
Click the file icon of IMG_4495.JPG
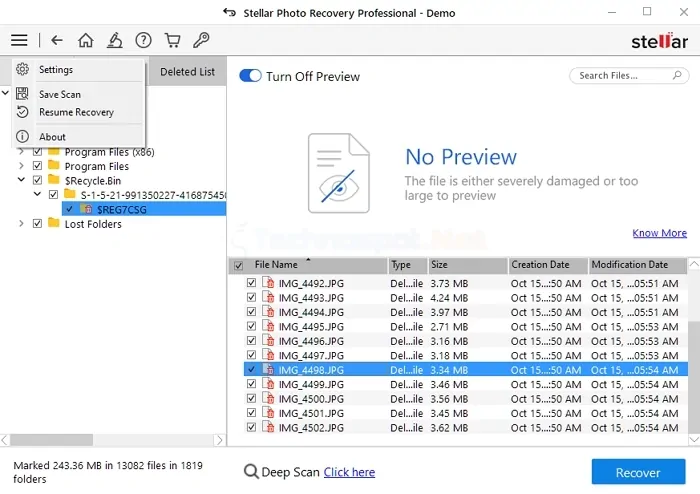[268, 326]
